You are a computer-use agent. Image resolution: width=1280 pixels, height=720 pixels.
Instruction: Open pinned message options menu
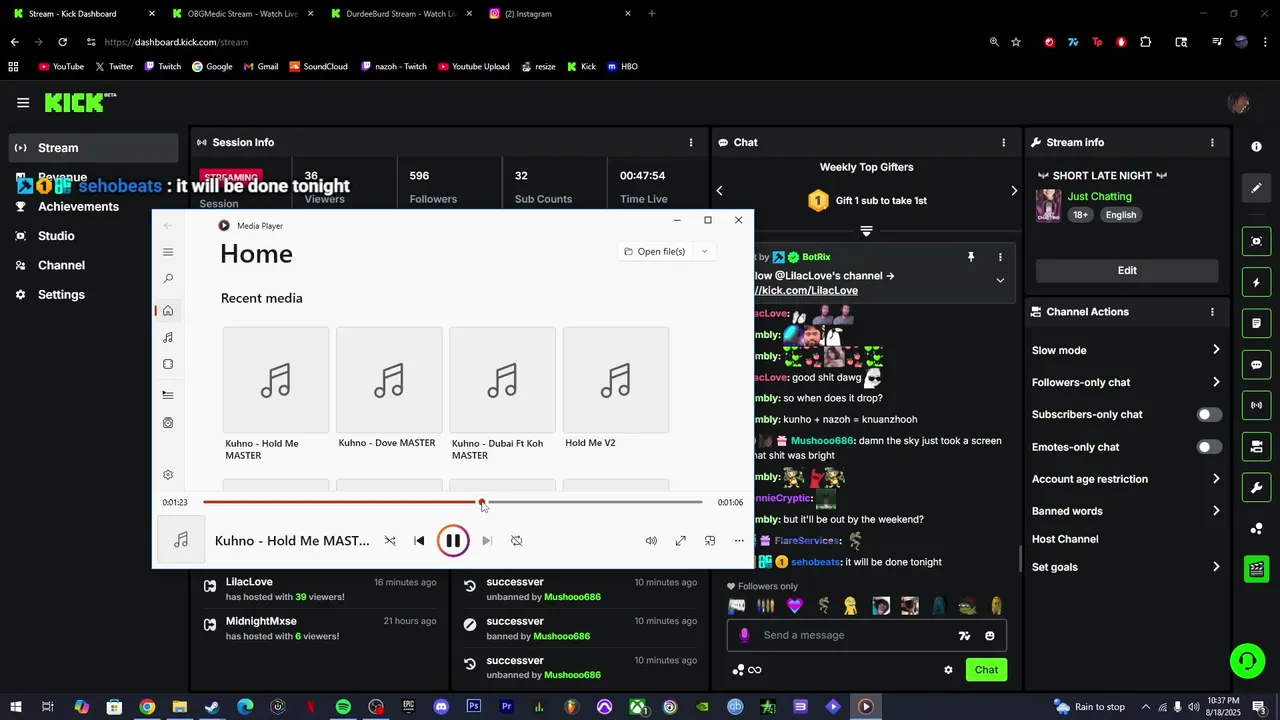click(x=1000, y=257)
